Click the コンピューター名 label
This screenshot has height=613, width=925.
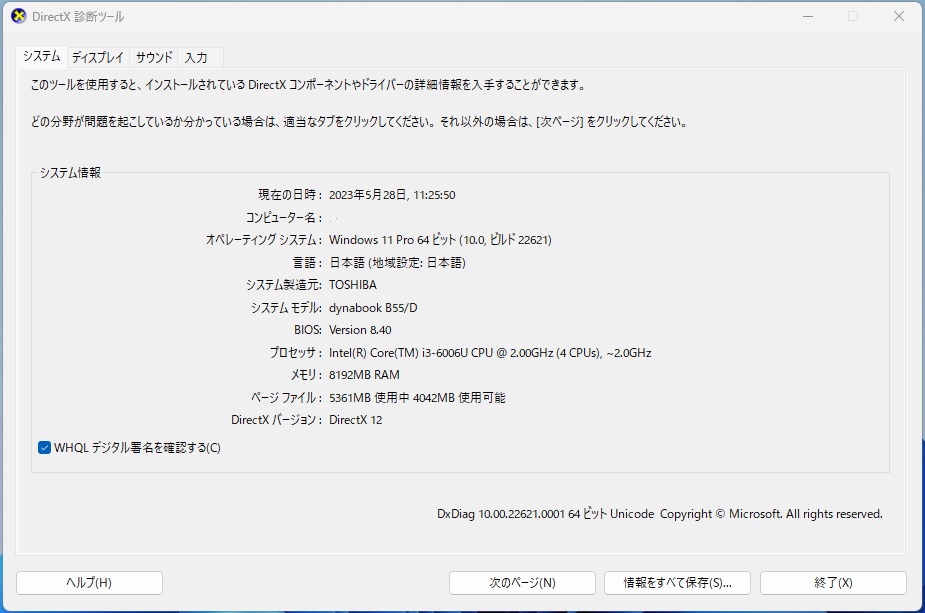[284, 218]
